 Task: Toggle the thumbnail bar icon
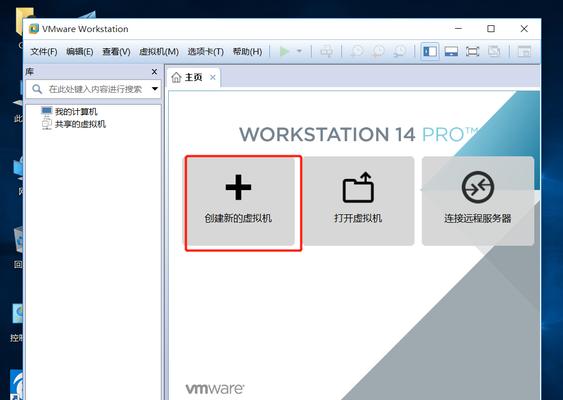(451, 51)
